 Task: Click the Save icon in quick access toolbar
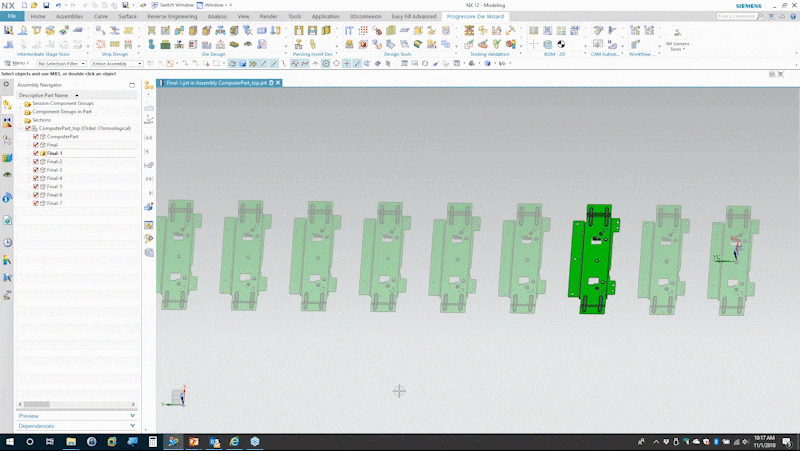(46, 5)
